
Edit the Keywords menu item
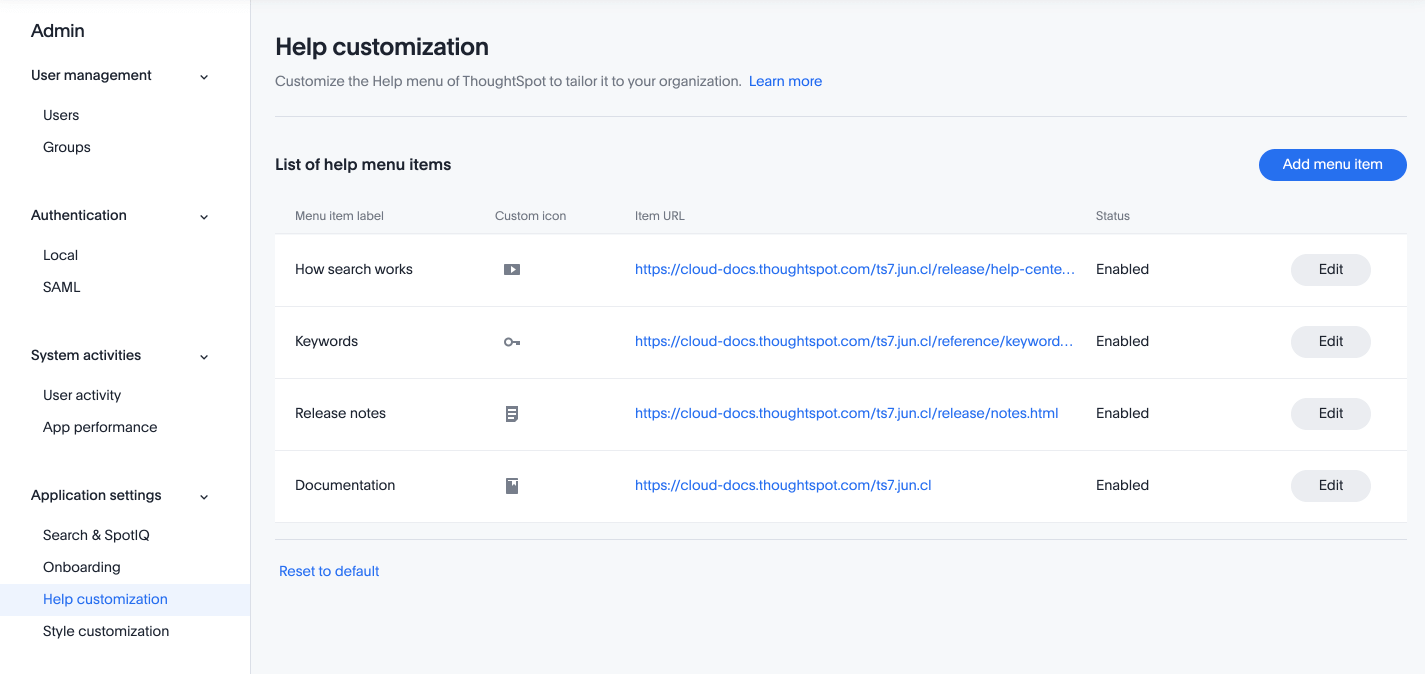(x=1330, y=341)
